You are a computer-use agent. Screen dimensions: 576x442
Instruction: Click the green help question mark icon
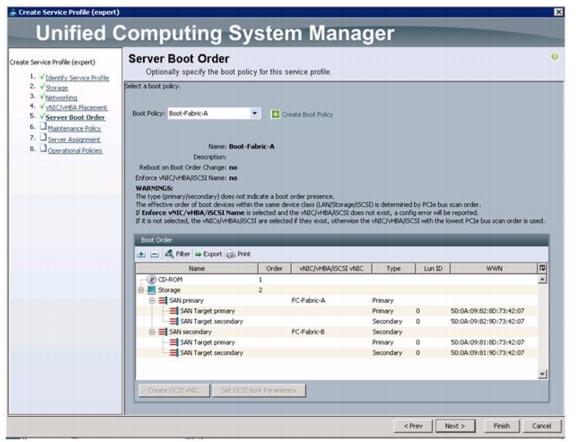coord(555,57)
